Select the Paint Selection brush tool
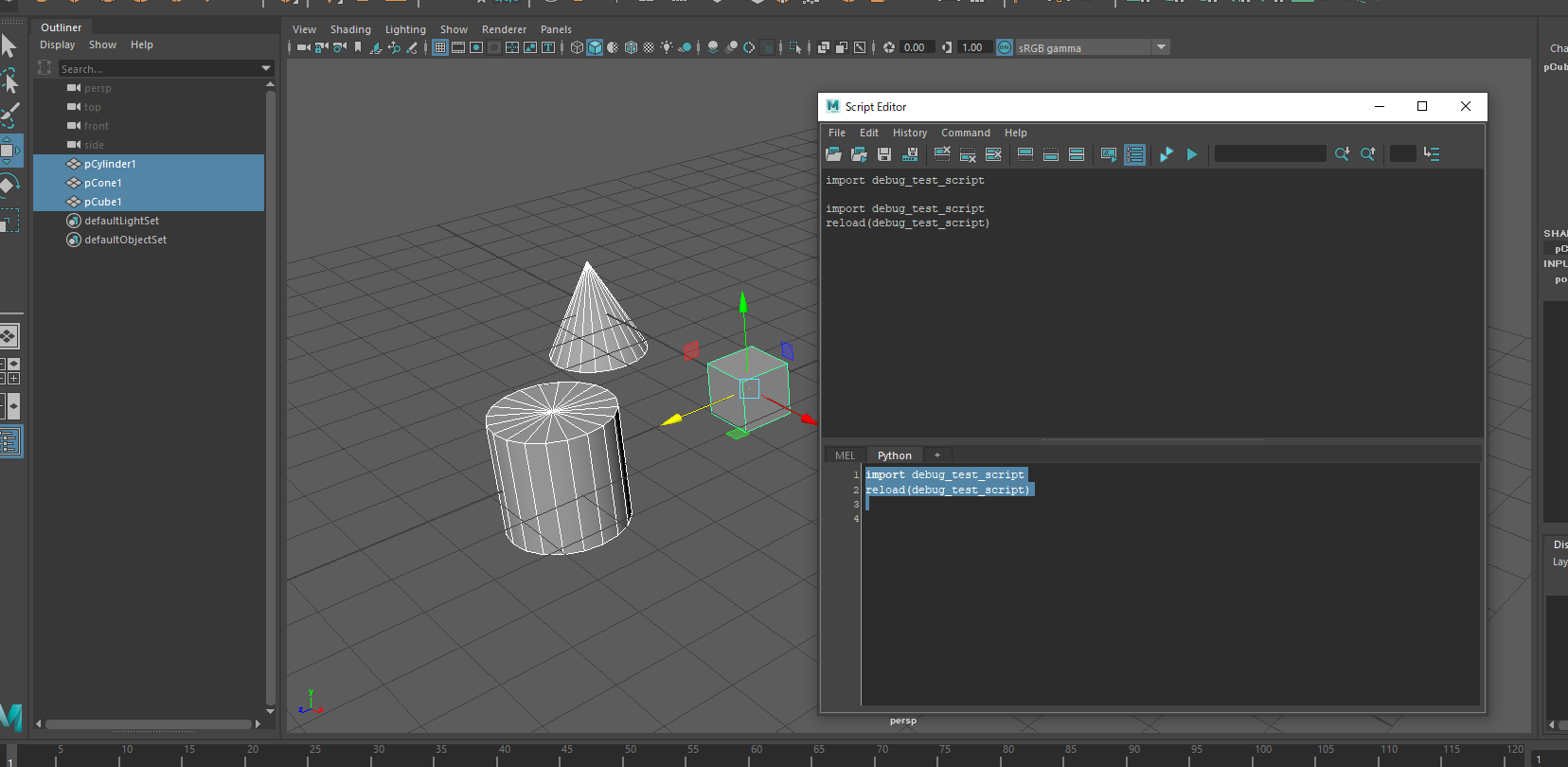Screen dimensions: 1568x767 tap(9, 116)
